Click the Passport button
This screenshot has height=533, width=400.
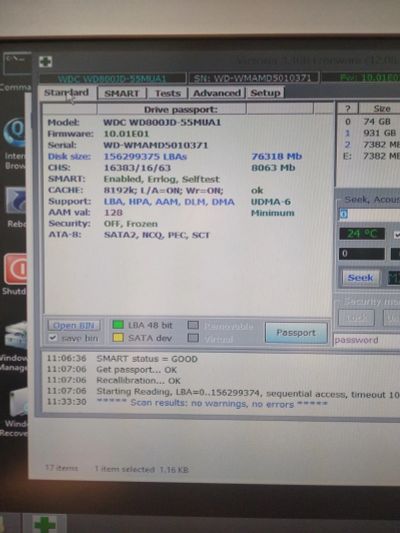296,333
